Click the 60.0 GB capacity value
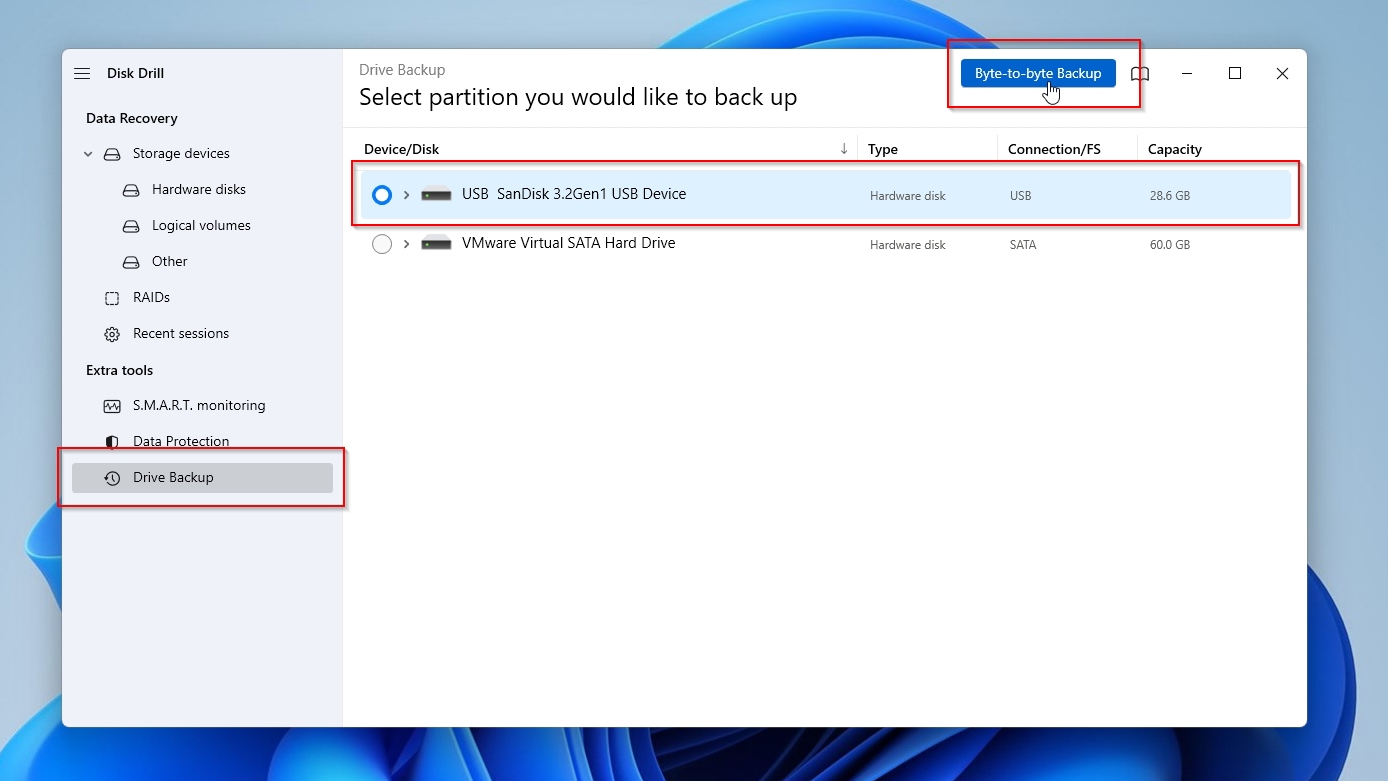The width and height of the screenshot is (1388, 781). pyautogui.click(x=1170, y=245)
